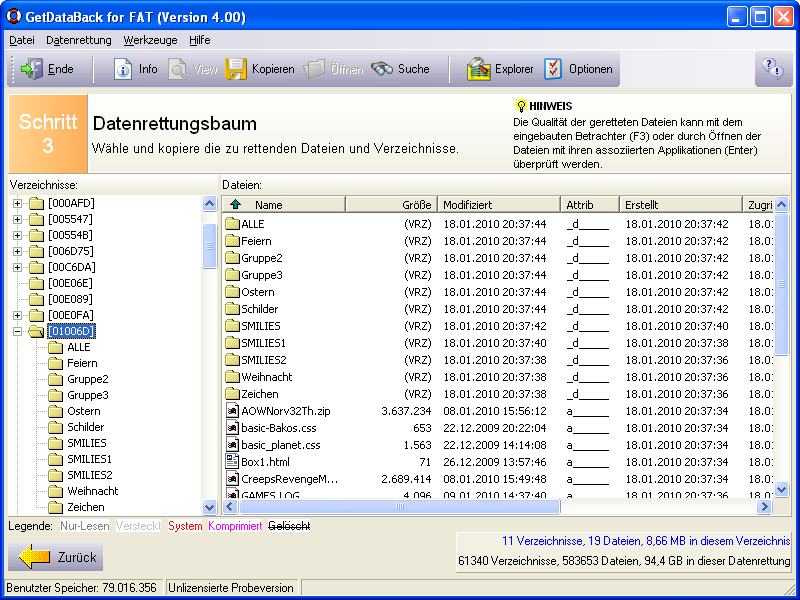Go back with the Zurück button
Viewport: 800px width, 600px height.
[x=56, y=557]
